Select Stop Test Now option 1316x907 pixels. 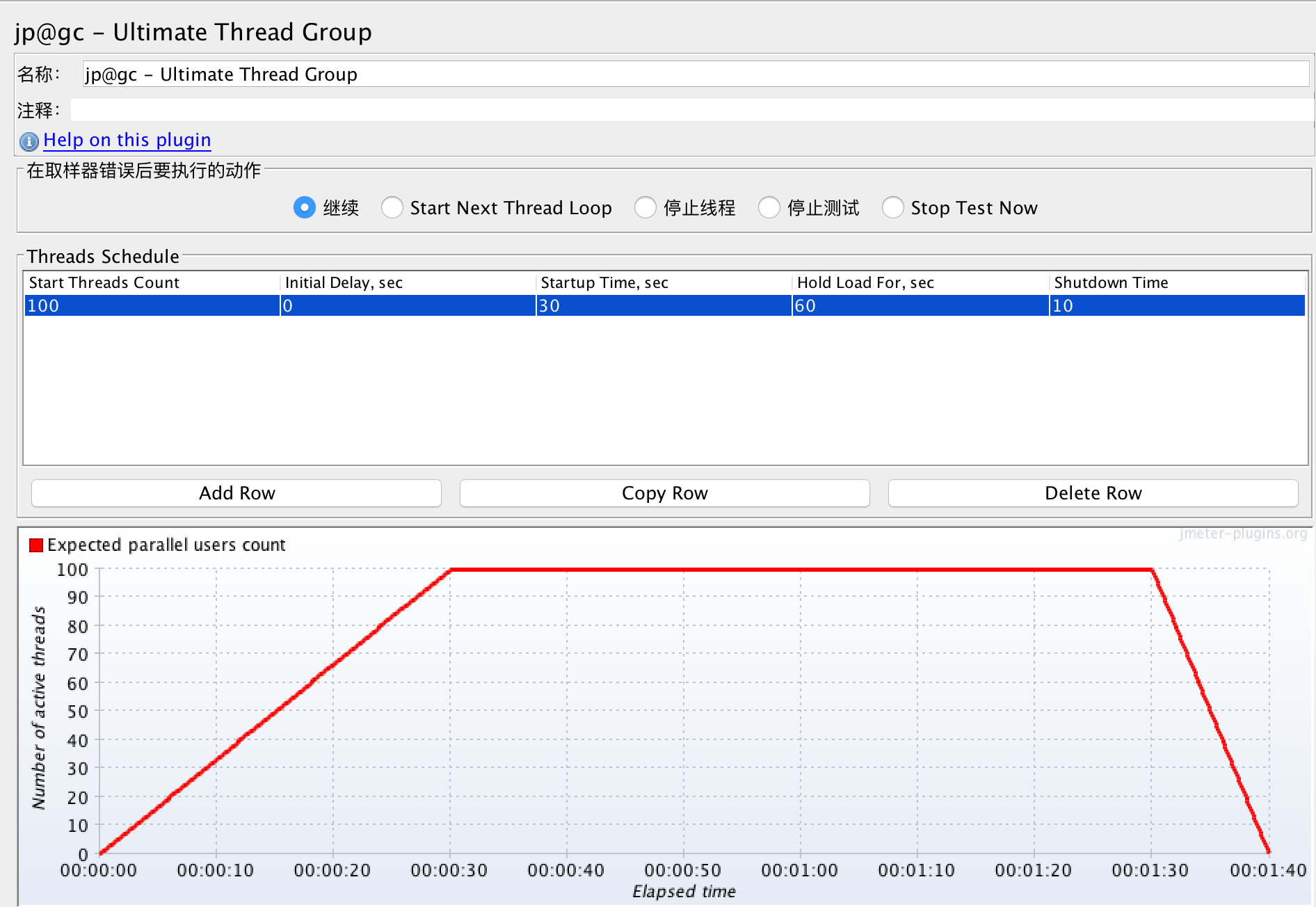click(893, 207)
